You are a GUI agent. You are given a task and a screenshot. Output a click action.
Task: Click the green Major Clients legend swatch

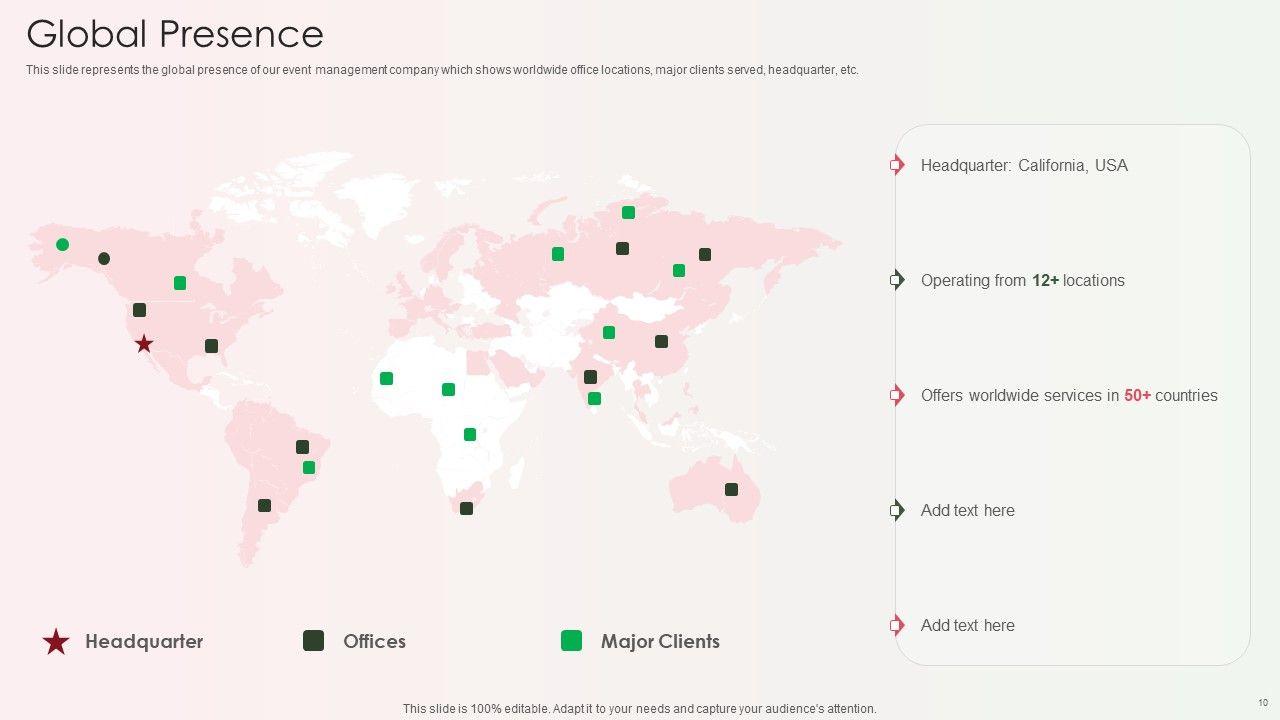tap(571, 641)
